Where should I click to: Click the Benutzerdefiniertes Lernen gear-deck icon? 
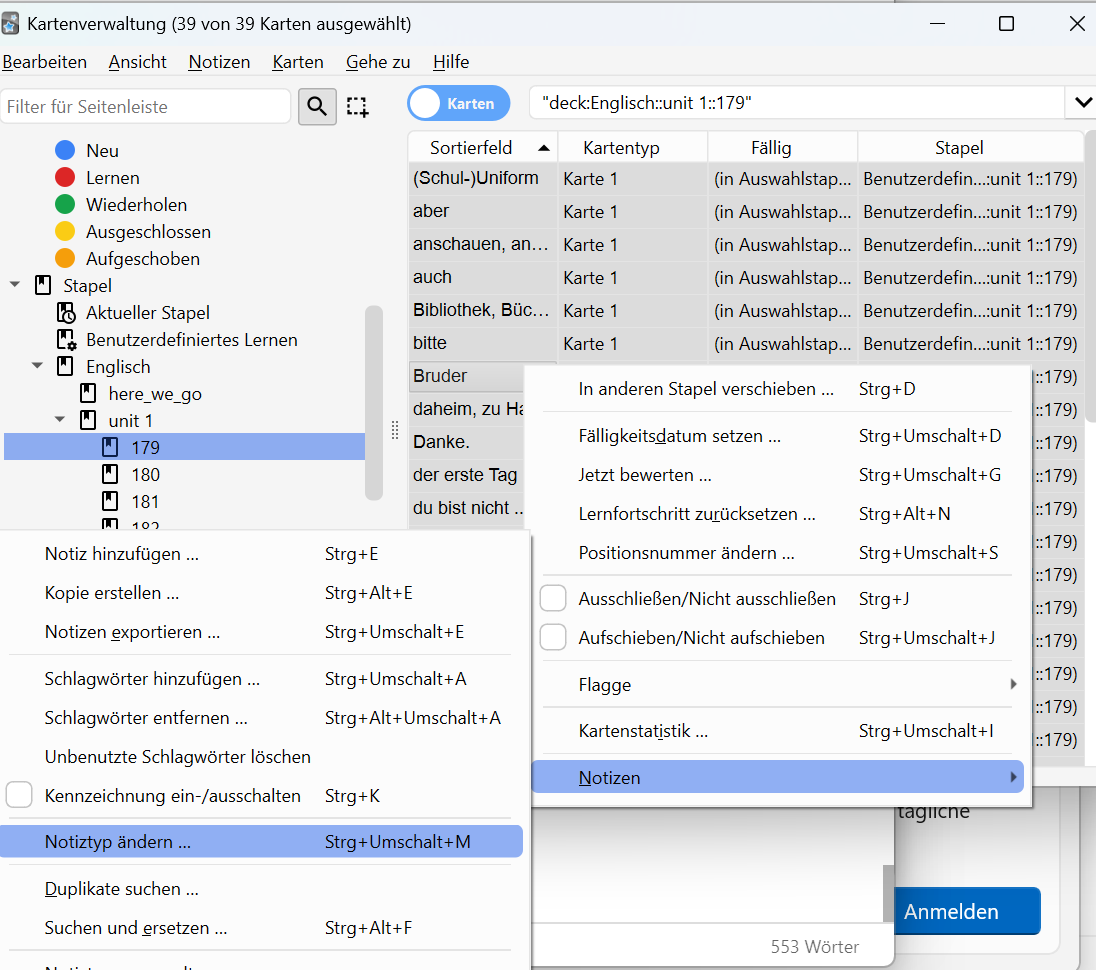(66, 340)
